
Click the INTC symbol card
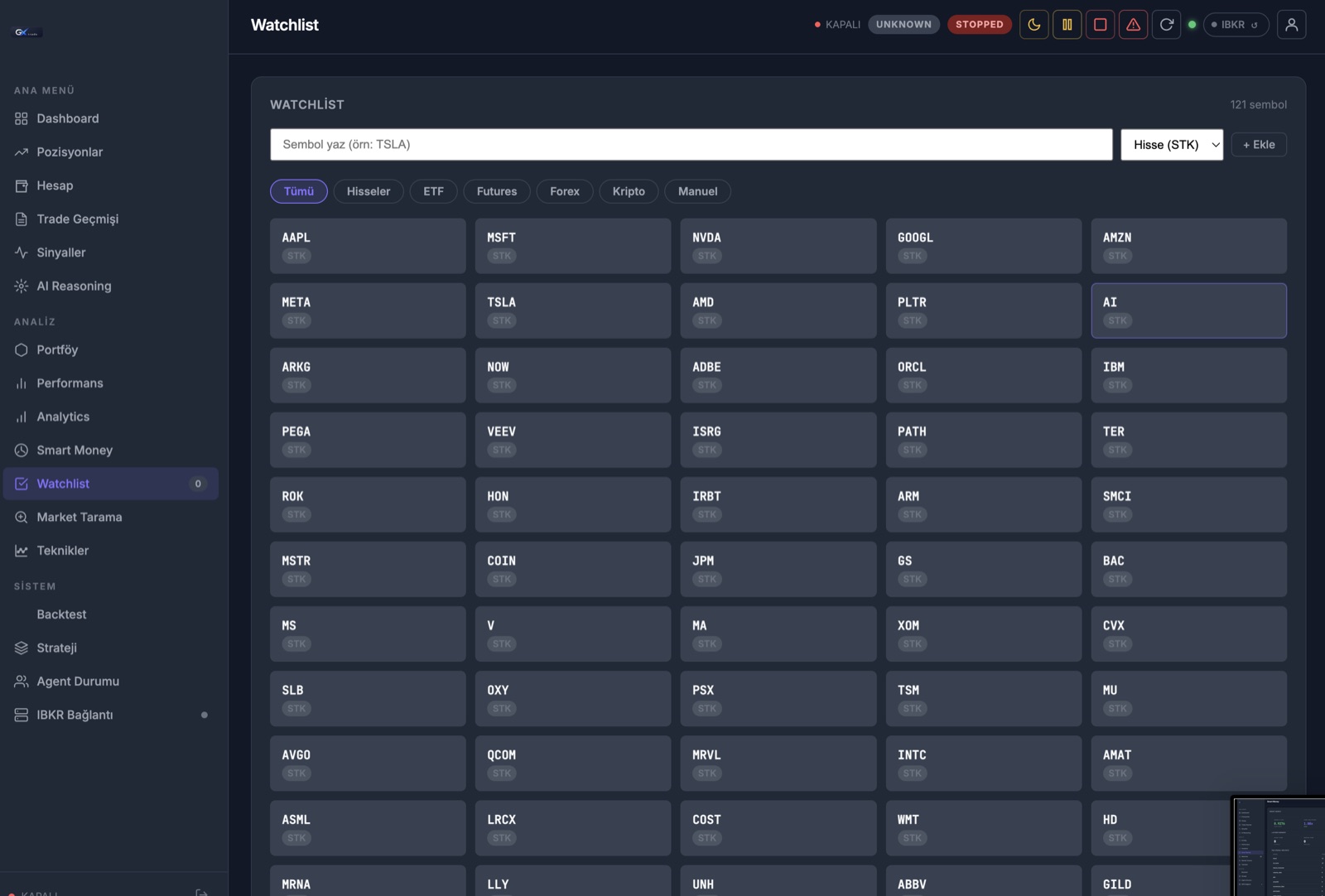coord(984,764)
